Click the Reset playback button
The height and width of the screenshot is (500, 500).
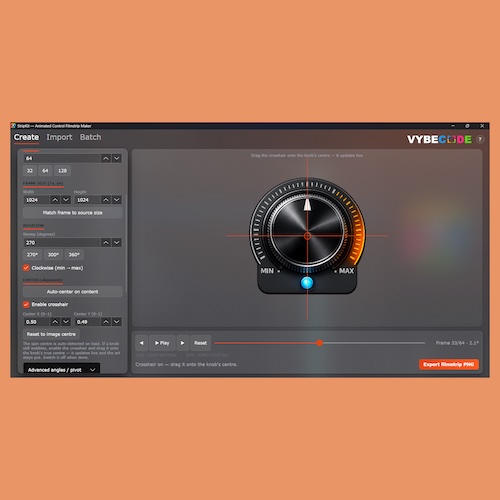click(200, 343)
